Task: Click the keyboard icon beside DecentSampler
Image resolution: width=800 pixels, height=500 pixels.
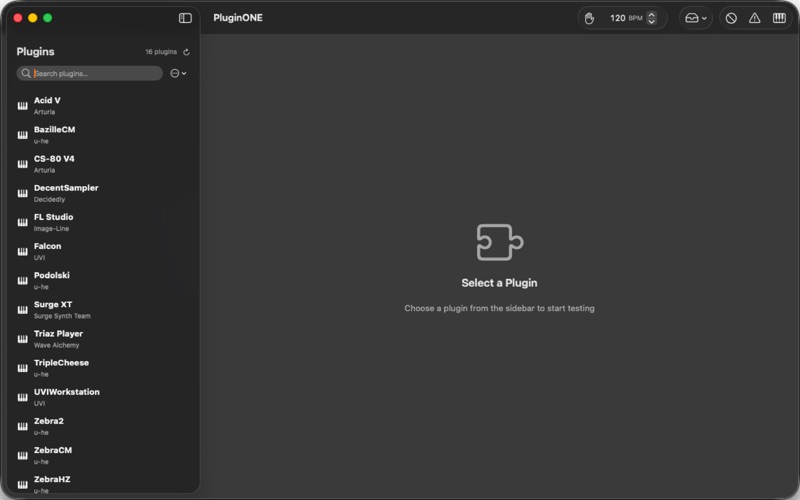Action: pyautogui.click(x=22, y=193)
